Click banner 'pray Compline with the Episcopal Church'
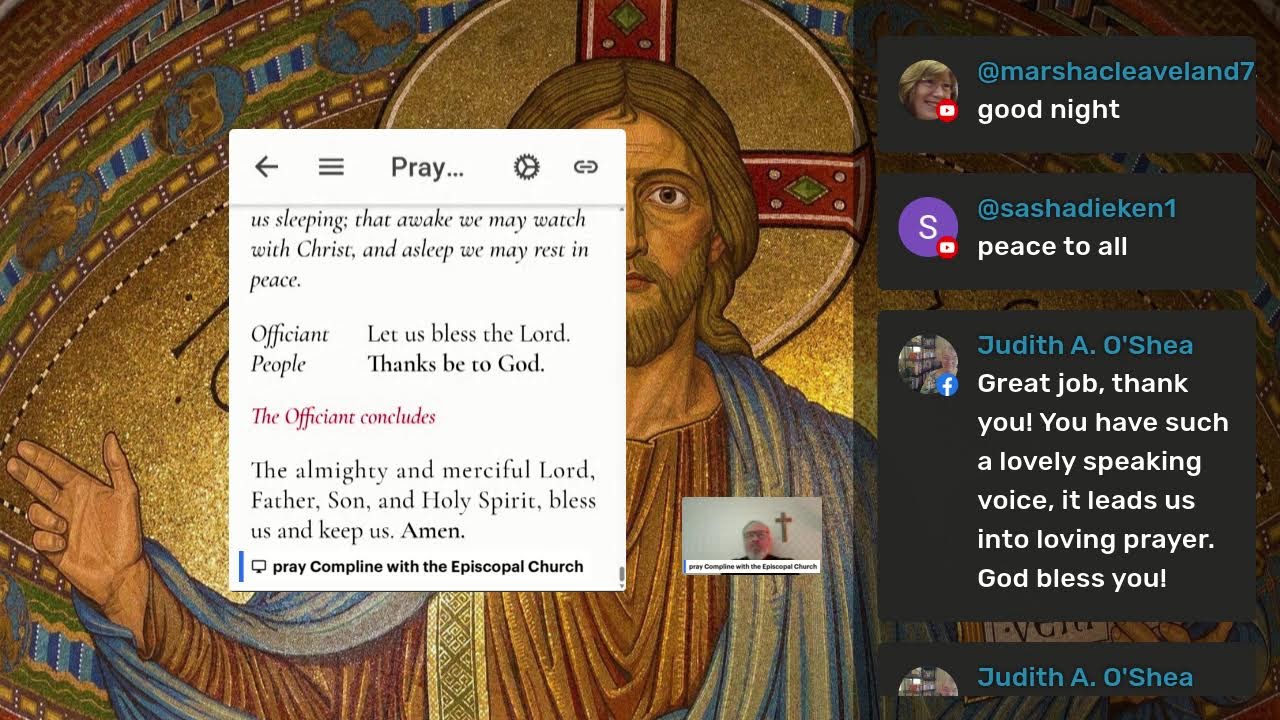1280x720 pixels. coord(427,566)
